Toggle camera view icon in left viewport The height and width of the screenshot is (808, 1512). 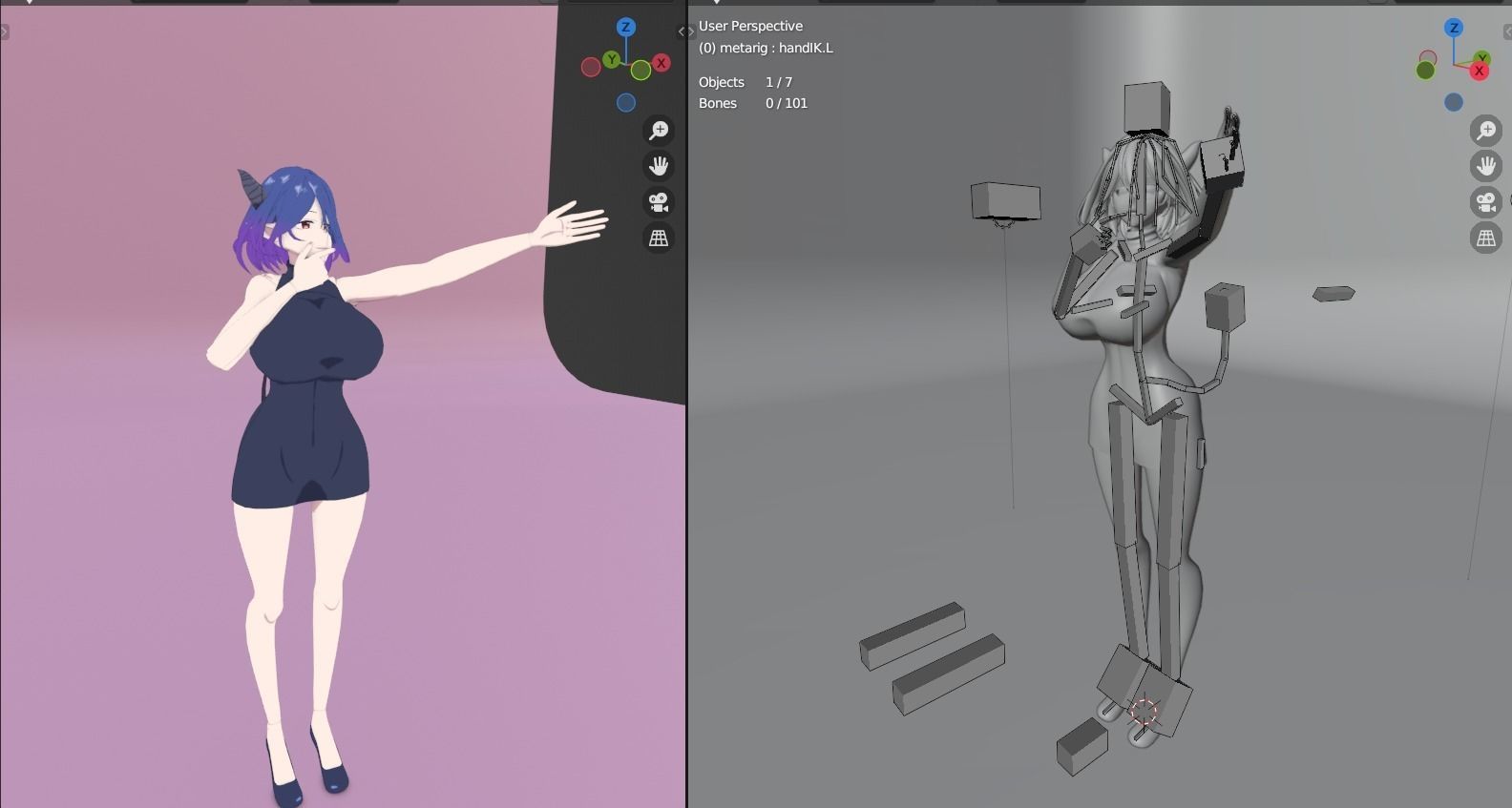pyautogui.click(x=659, y=202)
